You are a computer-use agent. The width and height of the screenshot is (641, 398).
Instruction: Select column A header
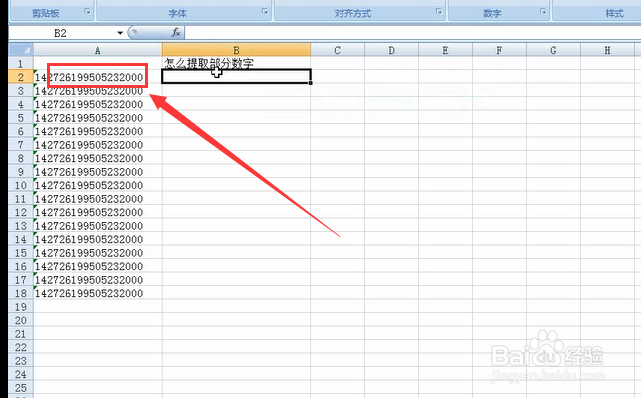[97, 50]
